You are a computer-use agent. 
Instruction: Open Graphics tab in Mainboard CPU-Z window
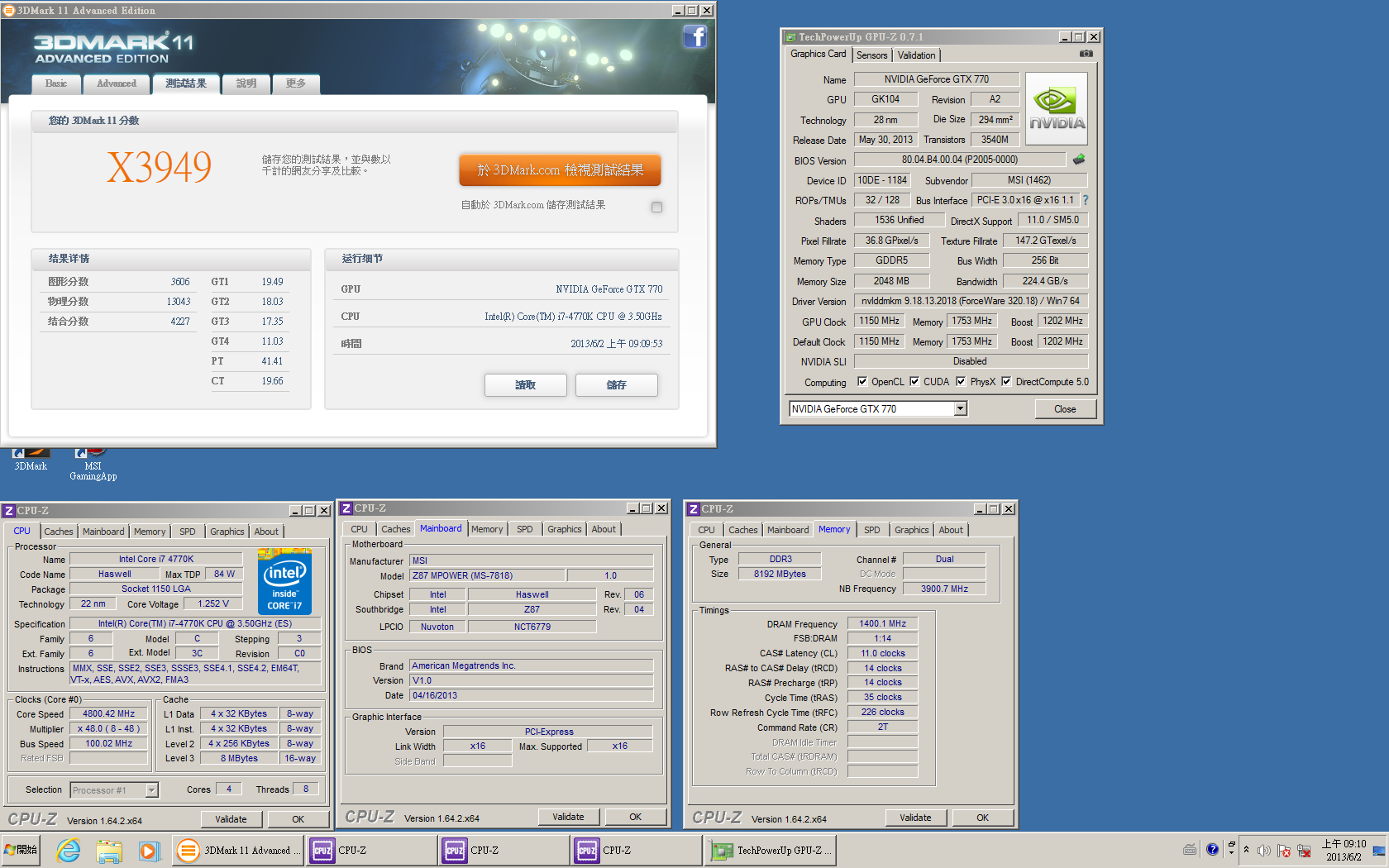[565, 529]
